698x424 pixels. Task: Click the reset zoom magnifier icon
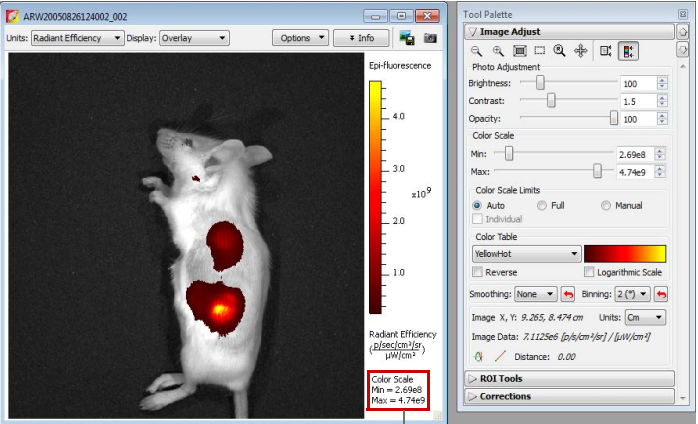(559, 51)
